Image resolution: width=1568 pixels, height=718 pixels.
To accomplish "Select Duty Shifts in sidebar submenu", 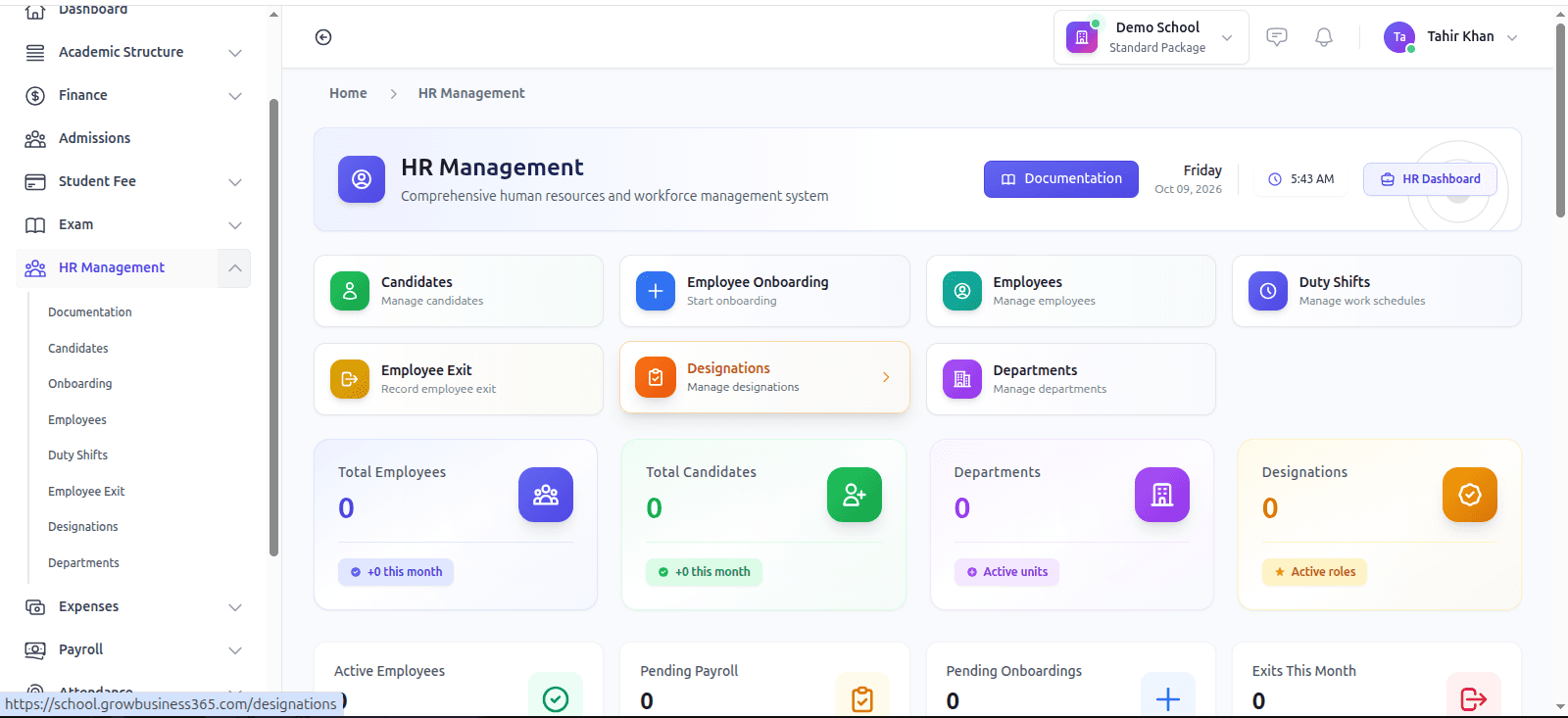I will pos(78,455).
